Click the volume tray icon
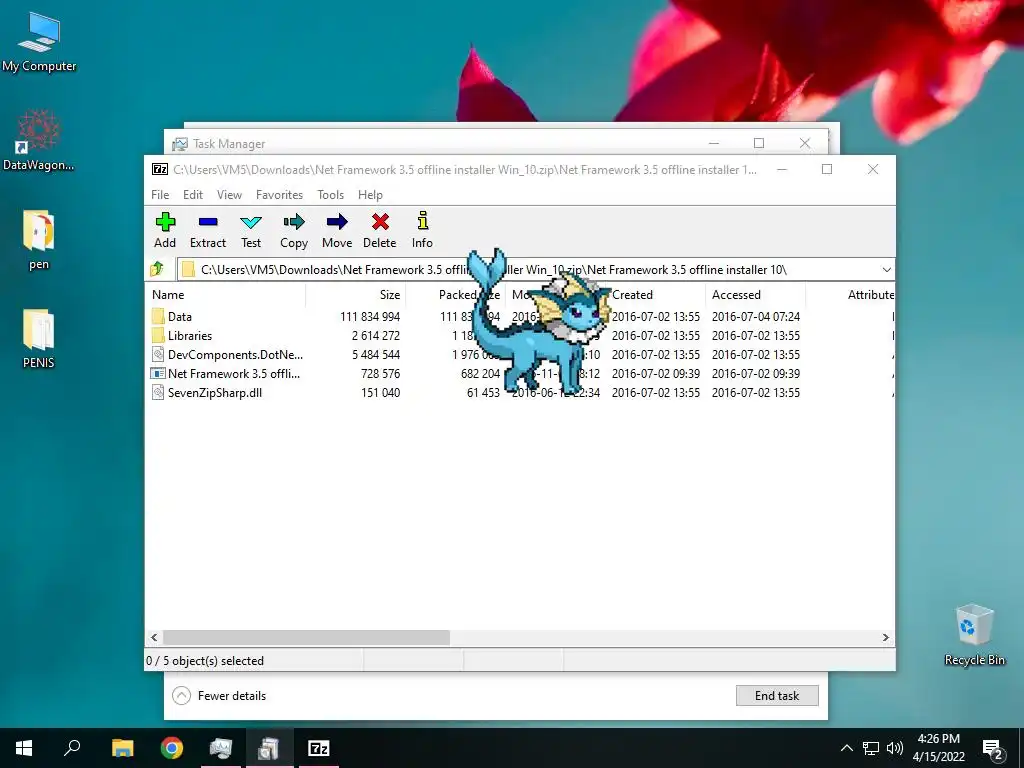 (x=895, y=748)
